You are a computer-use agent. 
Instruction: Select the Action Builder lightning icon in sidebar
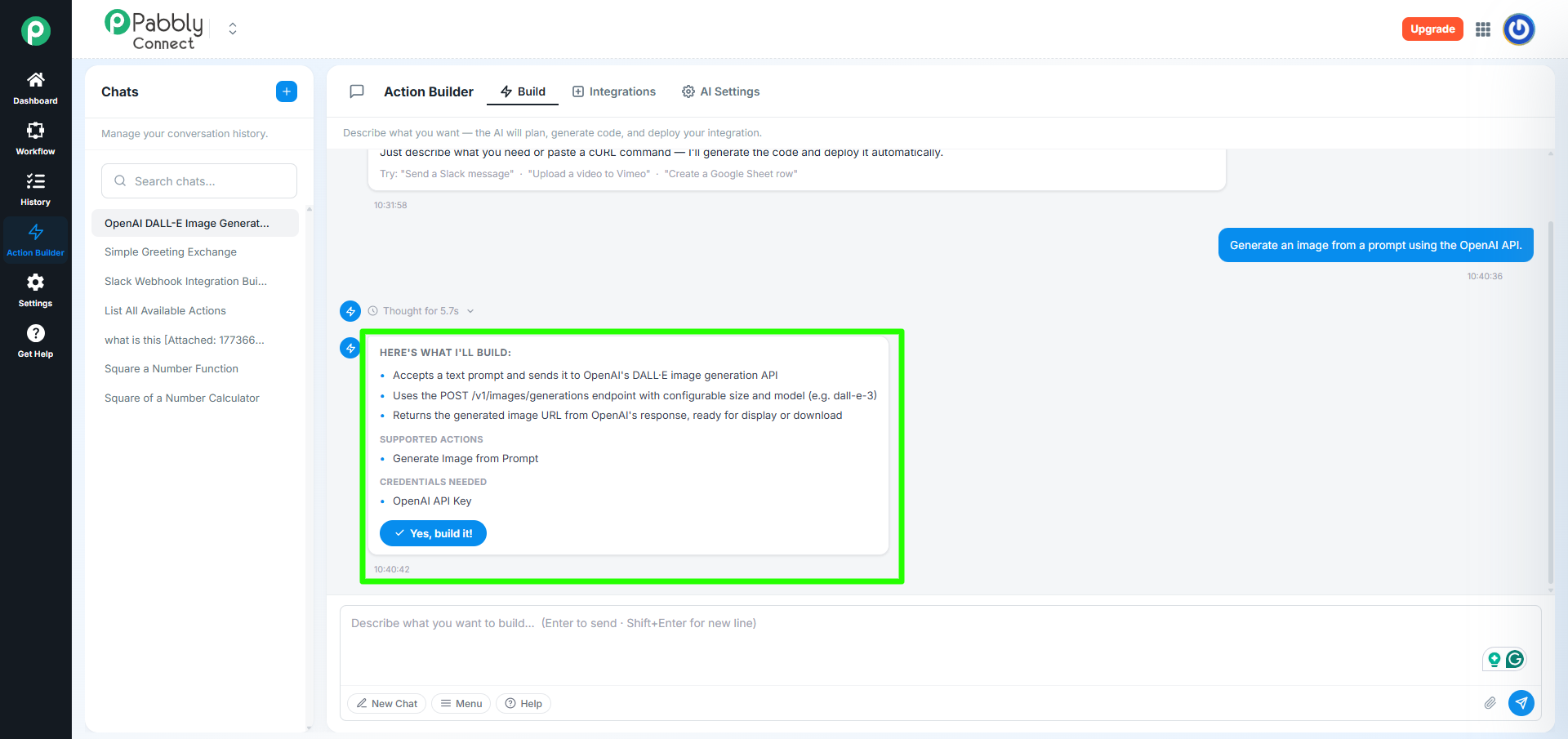point(35,232)
